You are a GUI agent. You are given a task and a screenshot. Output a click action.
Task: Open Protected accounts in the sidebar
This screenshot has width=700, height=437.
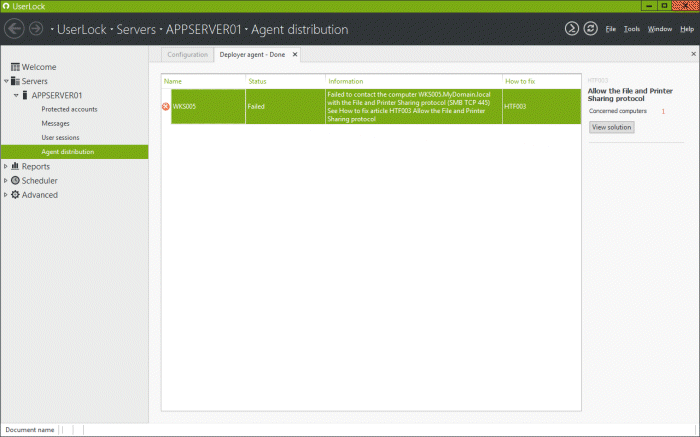tap(69, 109)
